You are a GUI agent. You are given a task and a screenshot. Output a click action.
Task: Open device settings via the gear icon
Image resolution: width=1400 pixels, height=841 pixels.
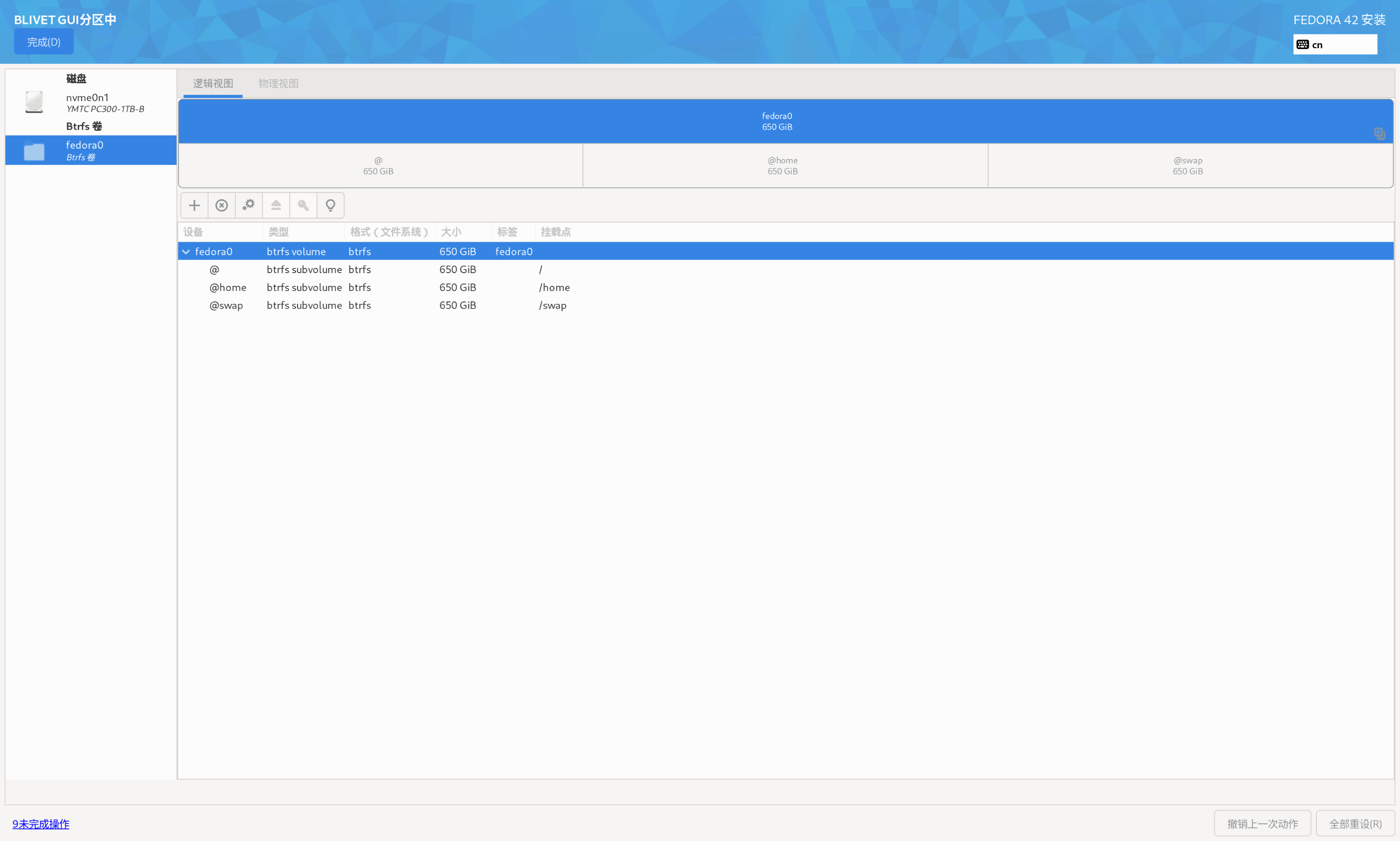(x=248, y=205)
